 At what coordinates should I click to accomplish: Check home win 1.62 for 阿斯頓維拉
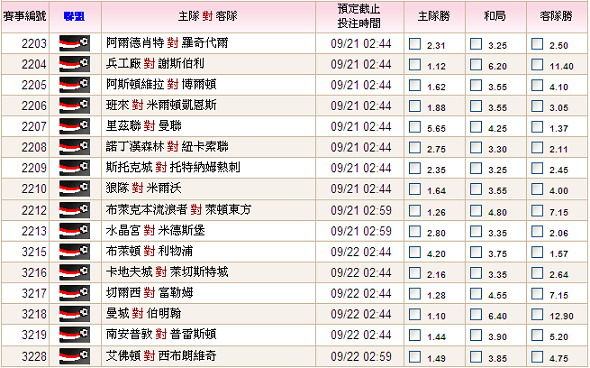pyautogui.click(x=415, y=85)
